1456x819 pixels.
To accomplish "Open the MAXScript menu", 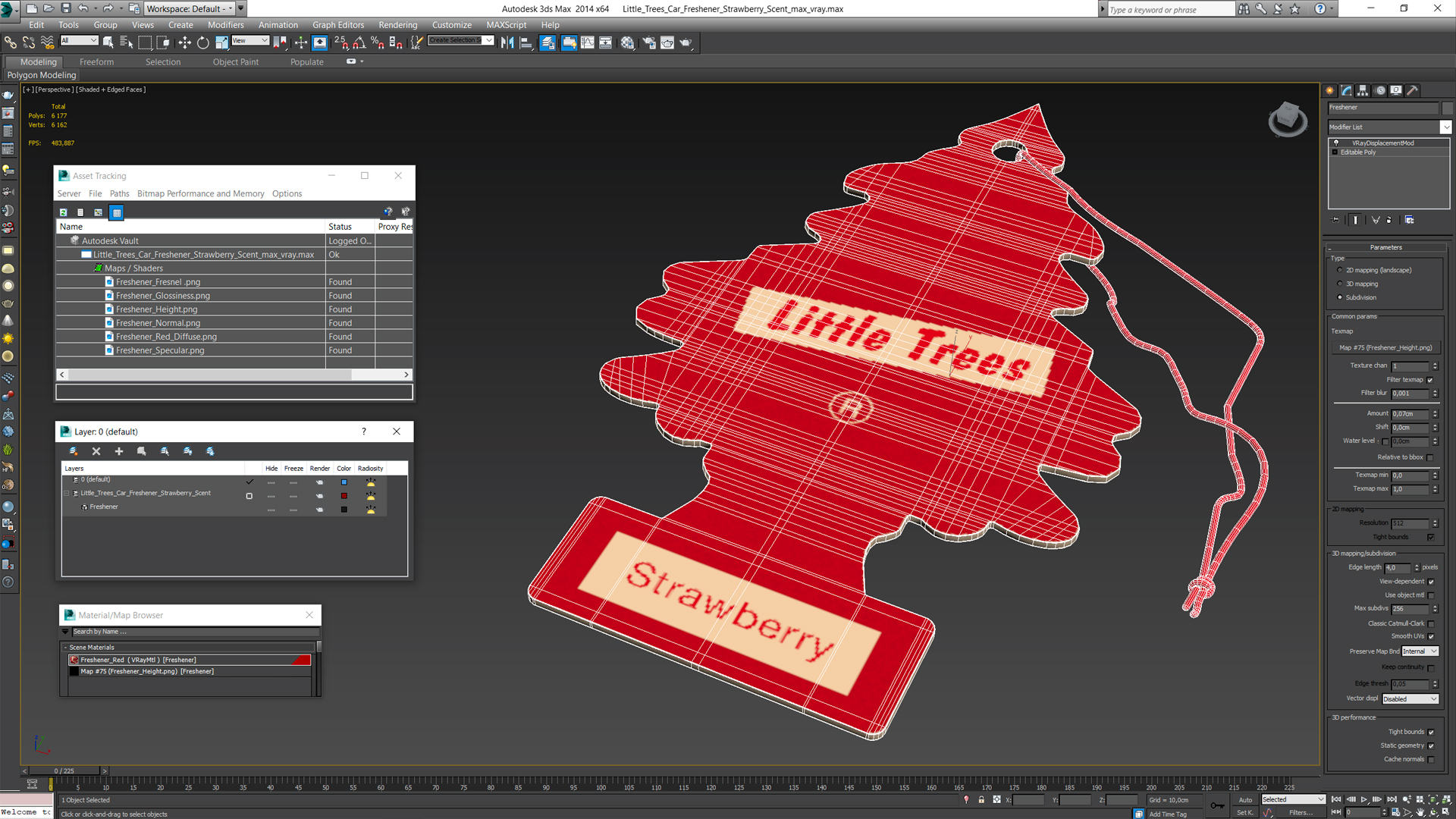I will tap(506, 25).
